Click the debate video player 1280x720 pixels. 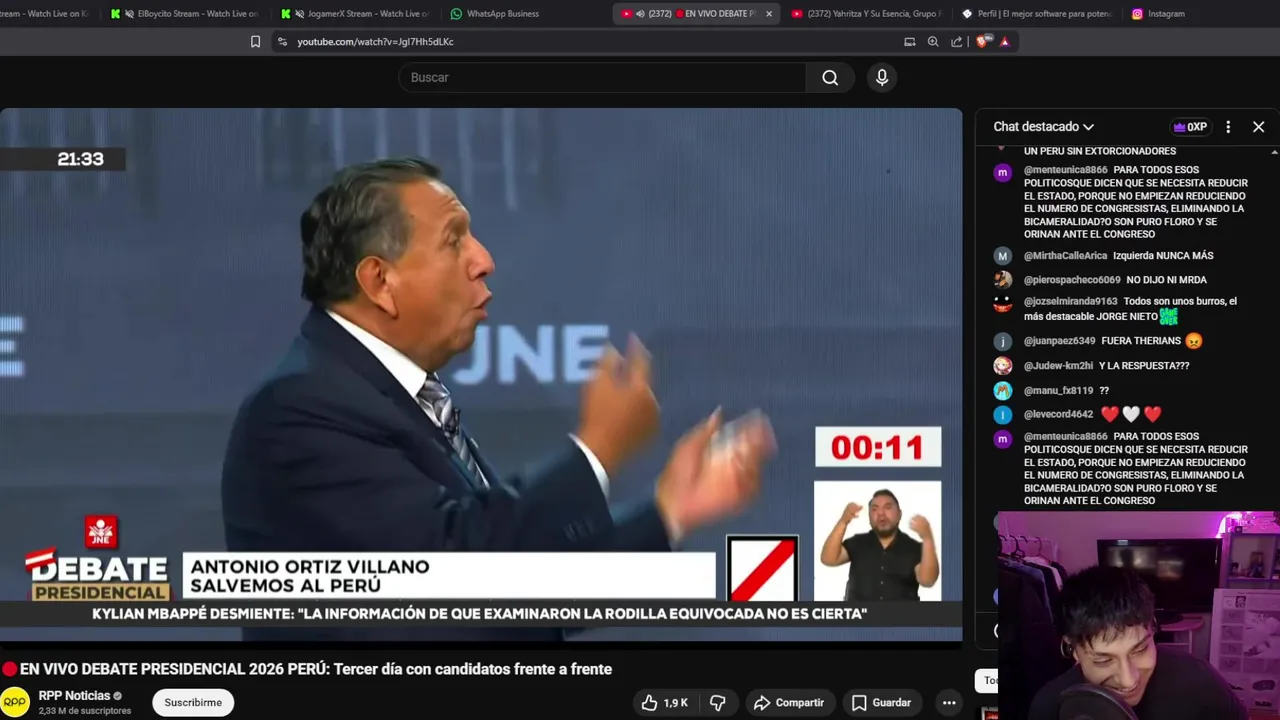(x=481, y=374)
